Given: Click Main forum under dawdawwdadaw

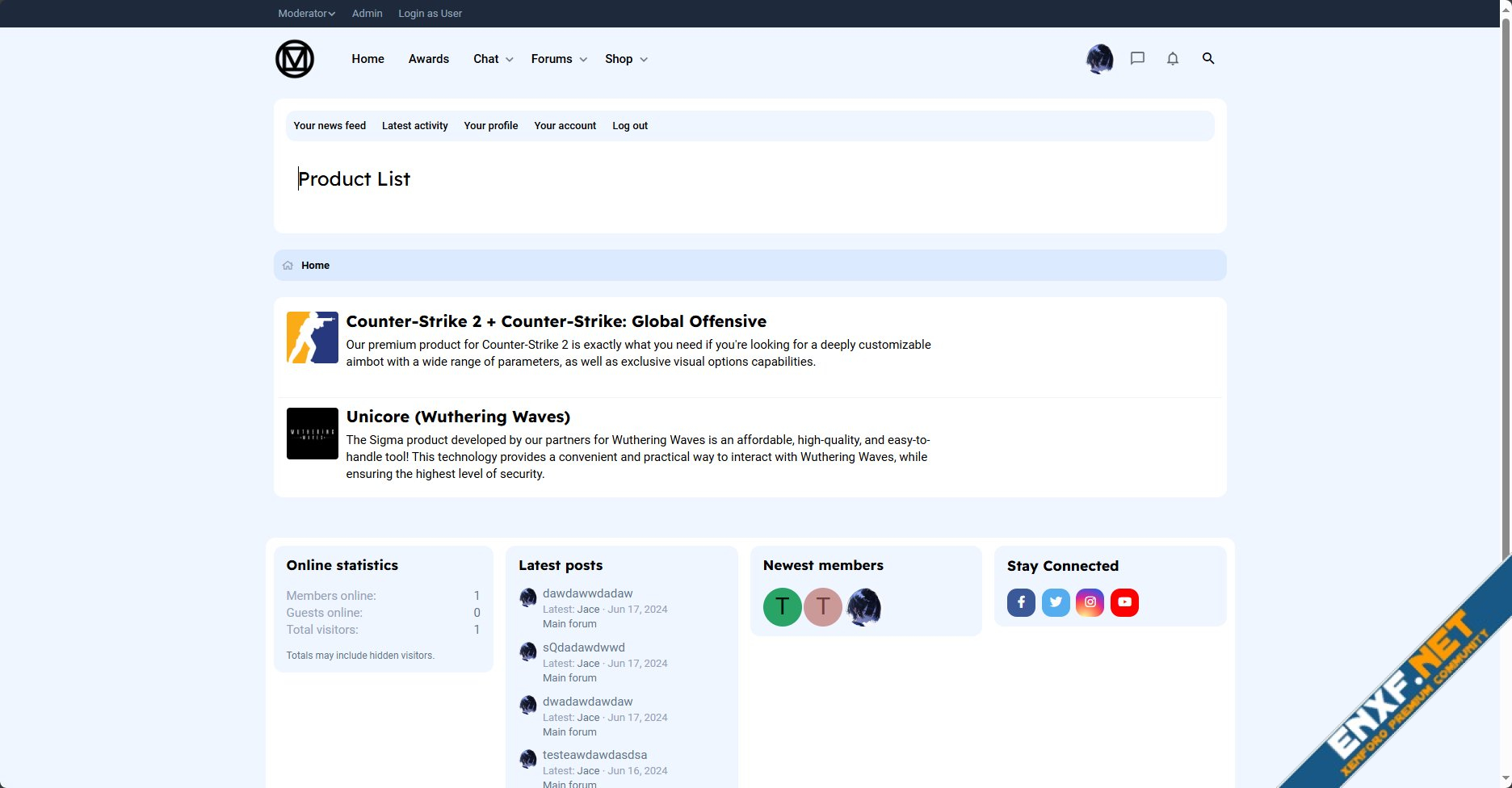Looking at the screenshot, I should click(x=570, y=624).
